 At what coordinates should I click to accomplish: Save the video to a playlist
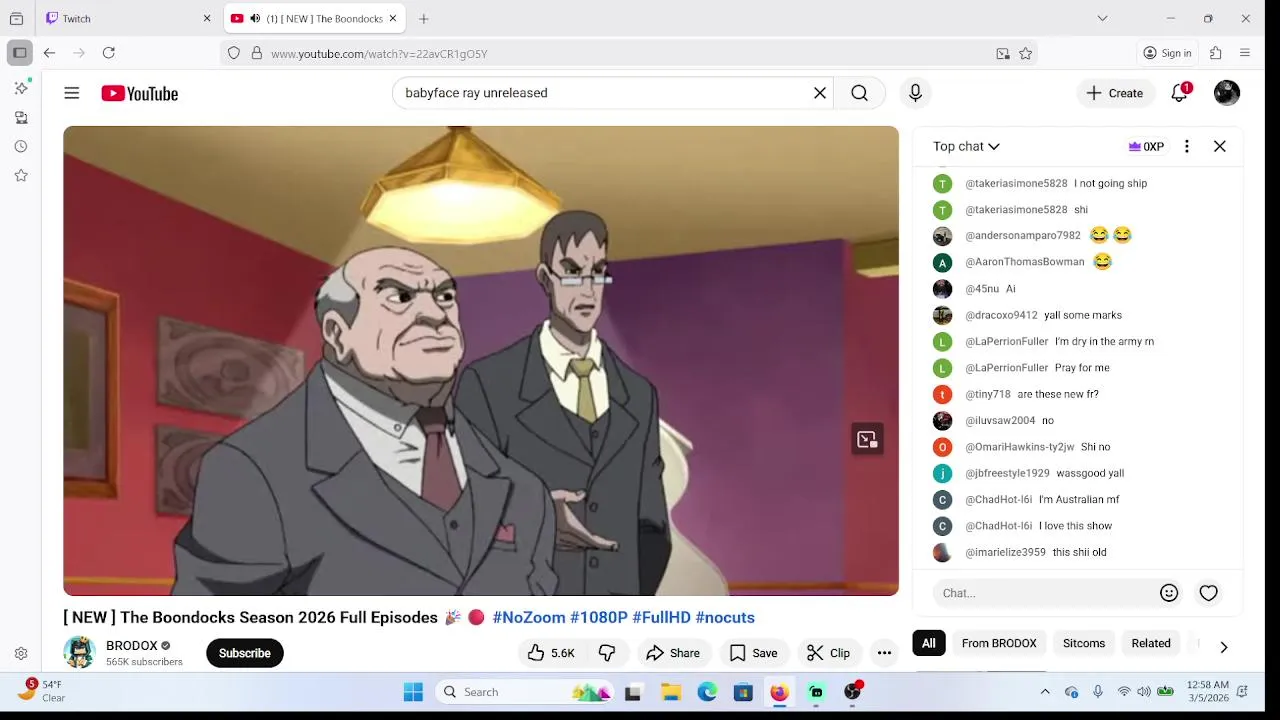click(753, 653)
